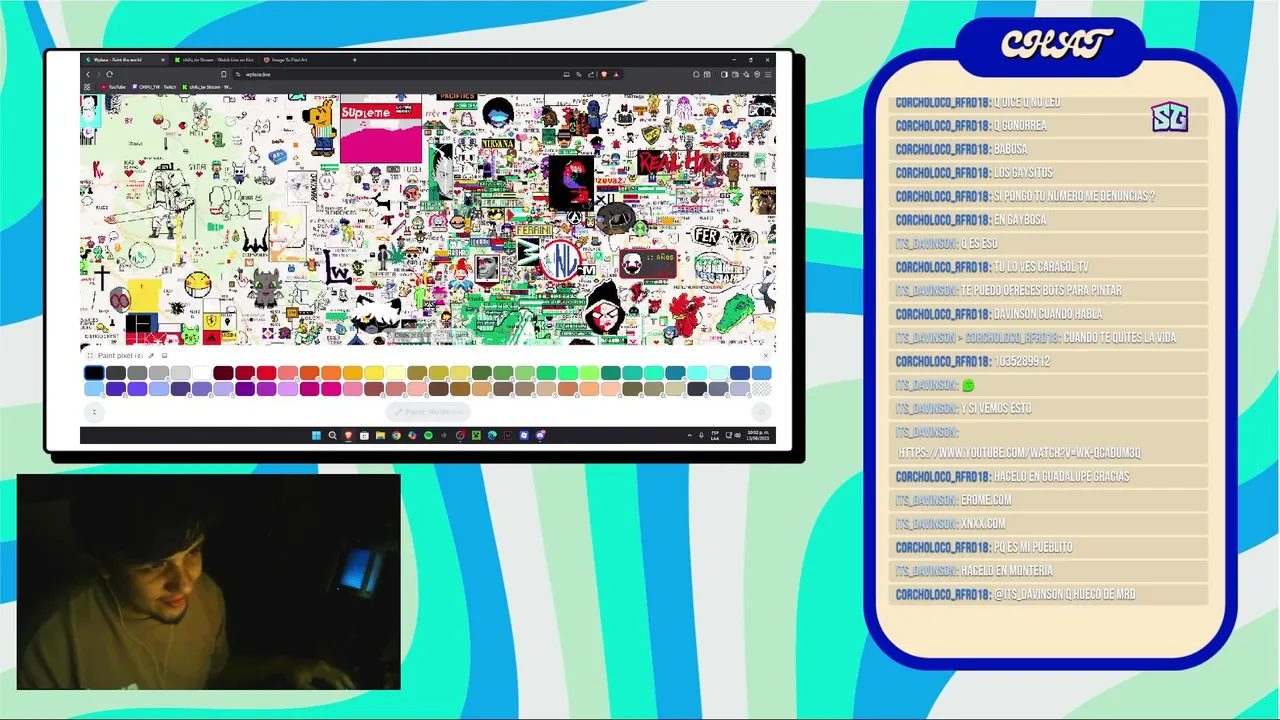The height and width of the screenshot is (720, 1280).
Task: Collapse the palette with the arrows button
Action: click(x=94, y=412)
